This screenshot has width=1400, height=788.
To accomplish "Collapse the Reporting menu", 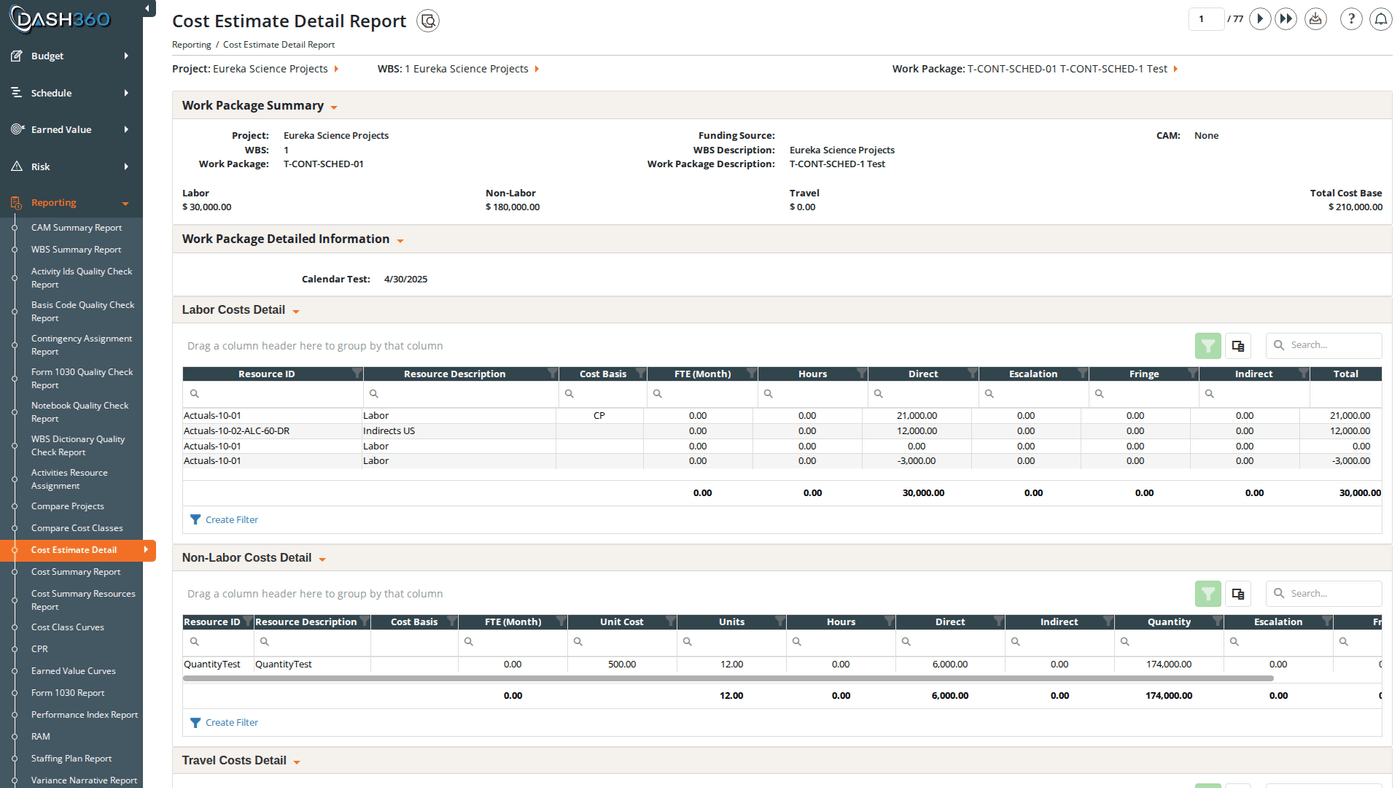I will [71, 203].
